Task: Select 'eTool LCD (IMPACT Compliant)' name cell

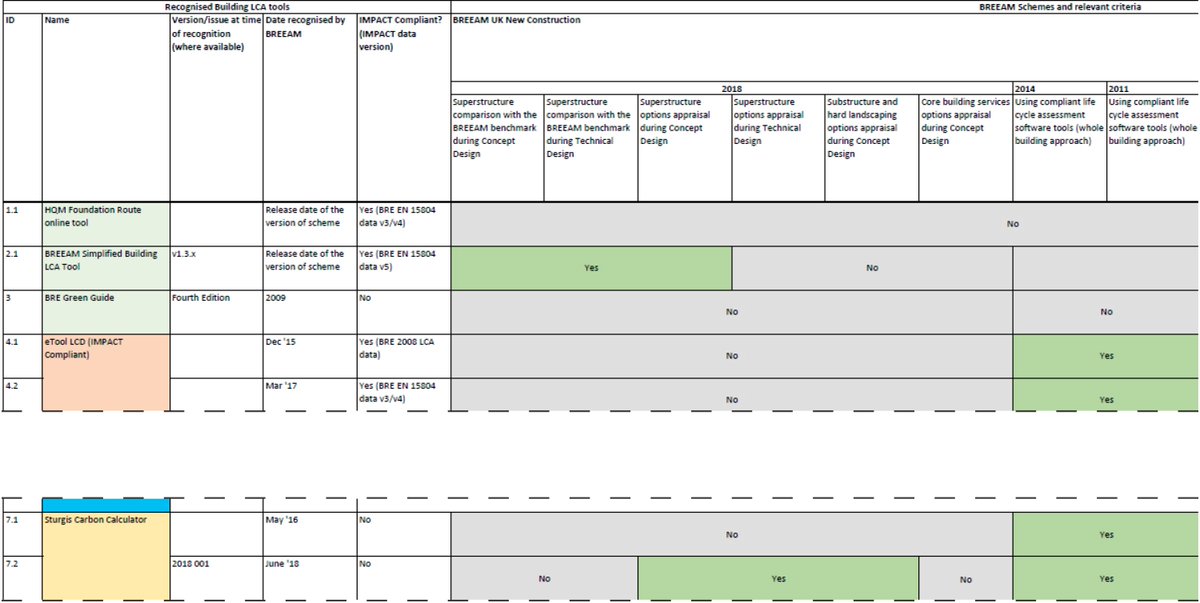Action: click(106, 372)
